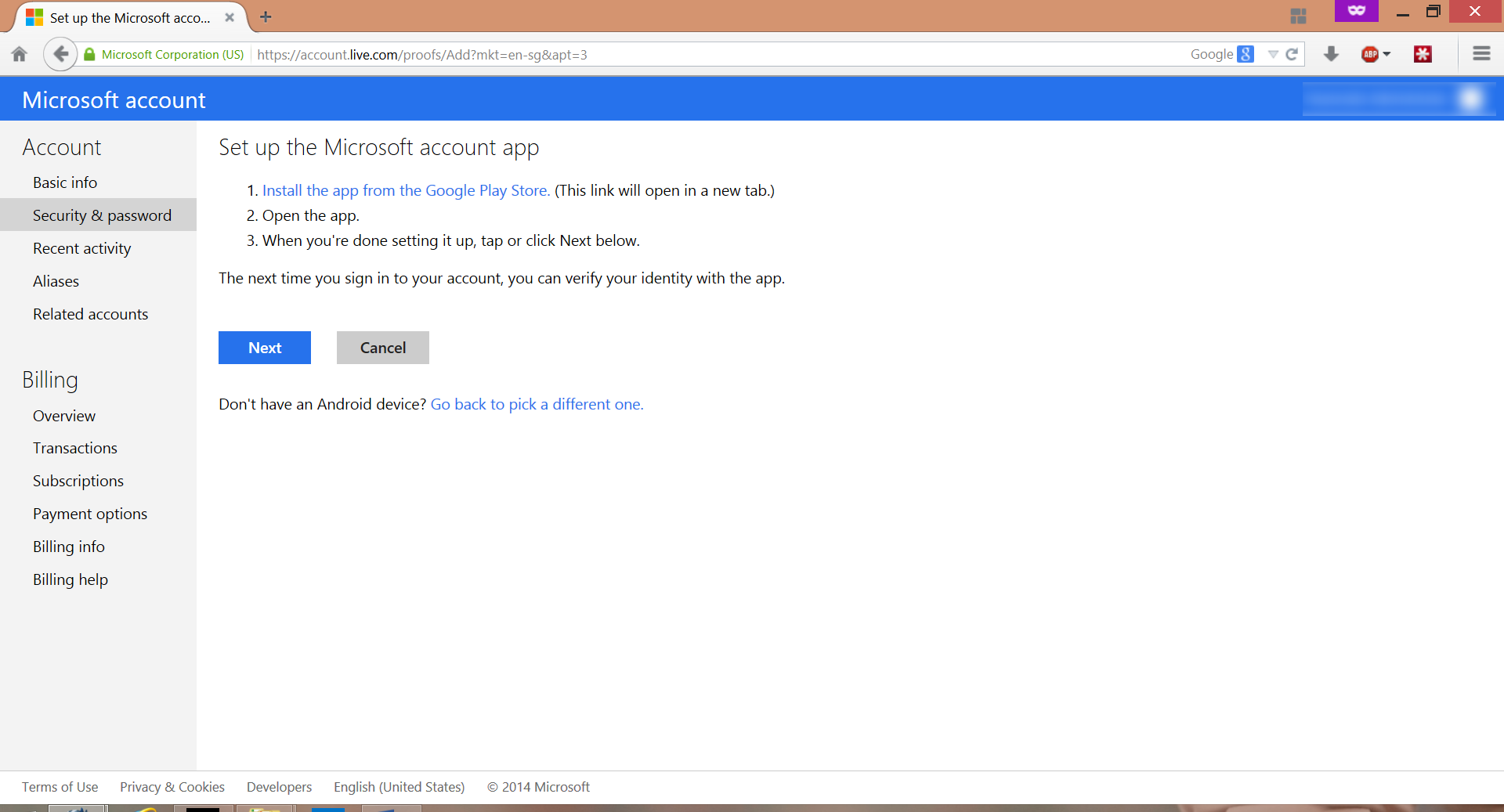Viewport: 1504px width, 812px height.
Task: Click the purple private browsing mask icon
Action: 1357,11
